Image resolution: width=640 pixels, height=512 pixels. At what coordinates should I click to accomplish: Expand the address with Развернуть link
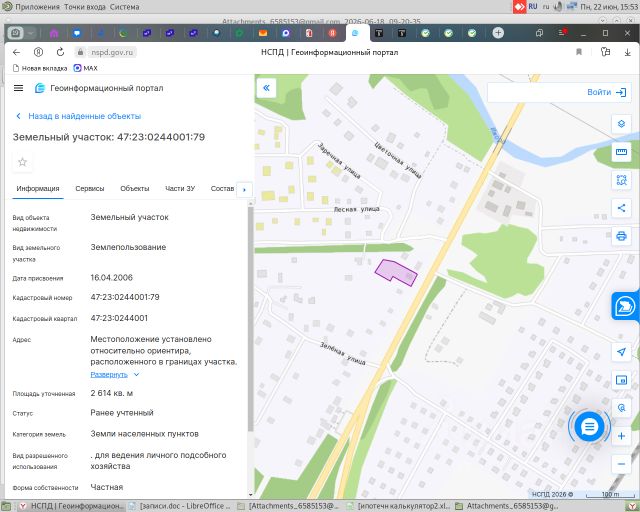109,374
